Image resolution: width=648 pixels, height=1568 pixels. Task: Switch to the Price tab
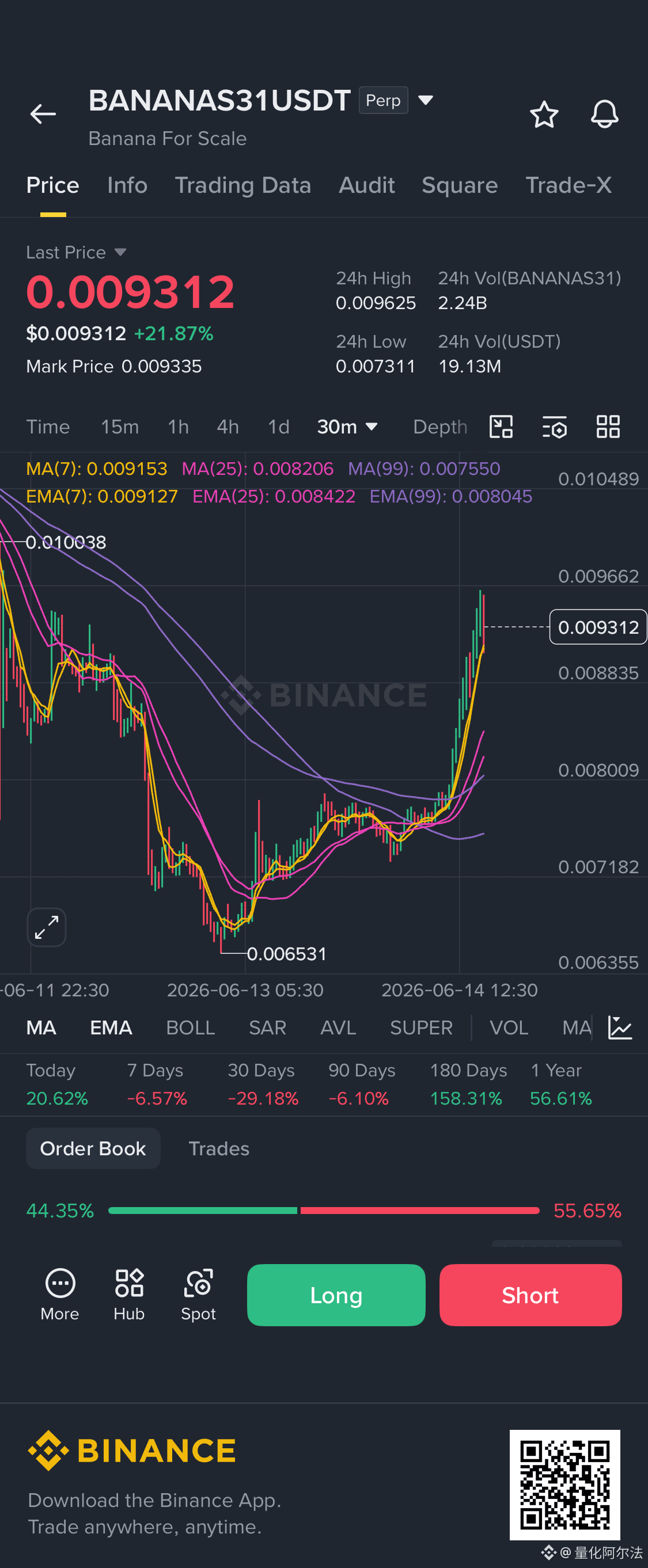click(52, 185)
